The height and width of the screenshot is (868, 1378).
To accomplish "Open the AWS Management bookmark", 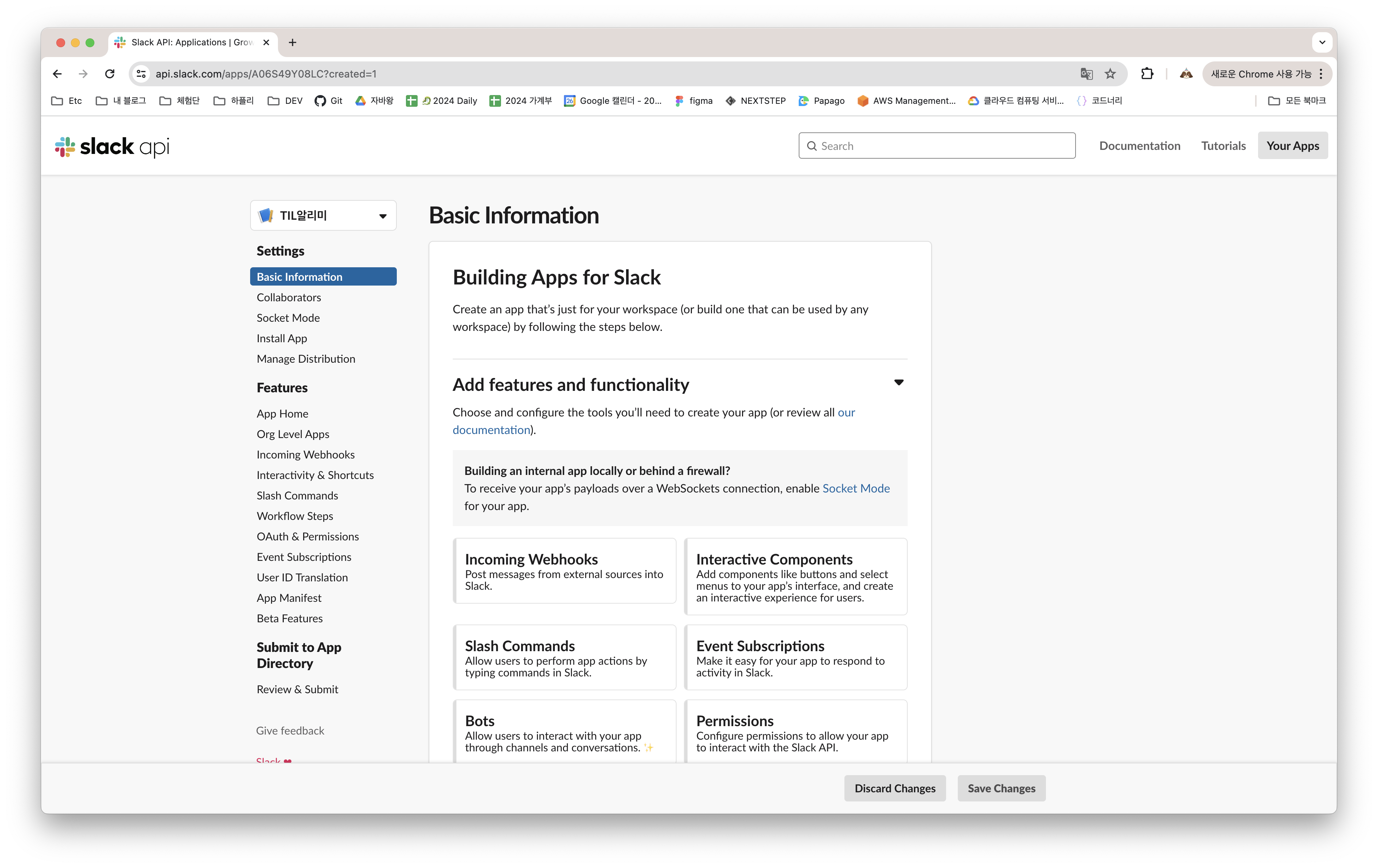I will click(x=907, y=101).
